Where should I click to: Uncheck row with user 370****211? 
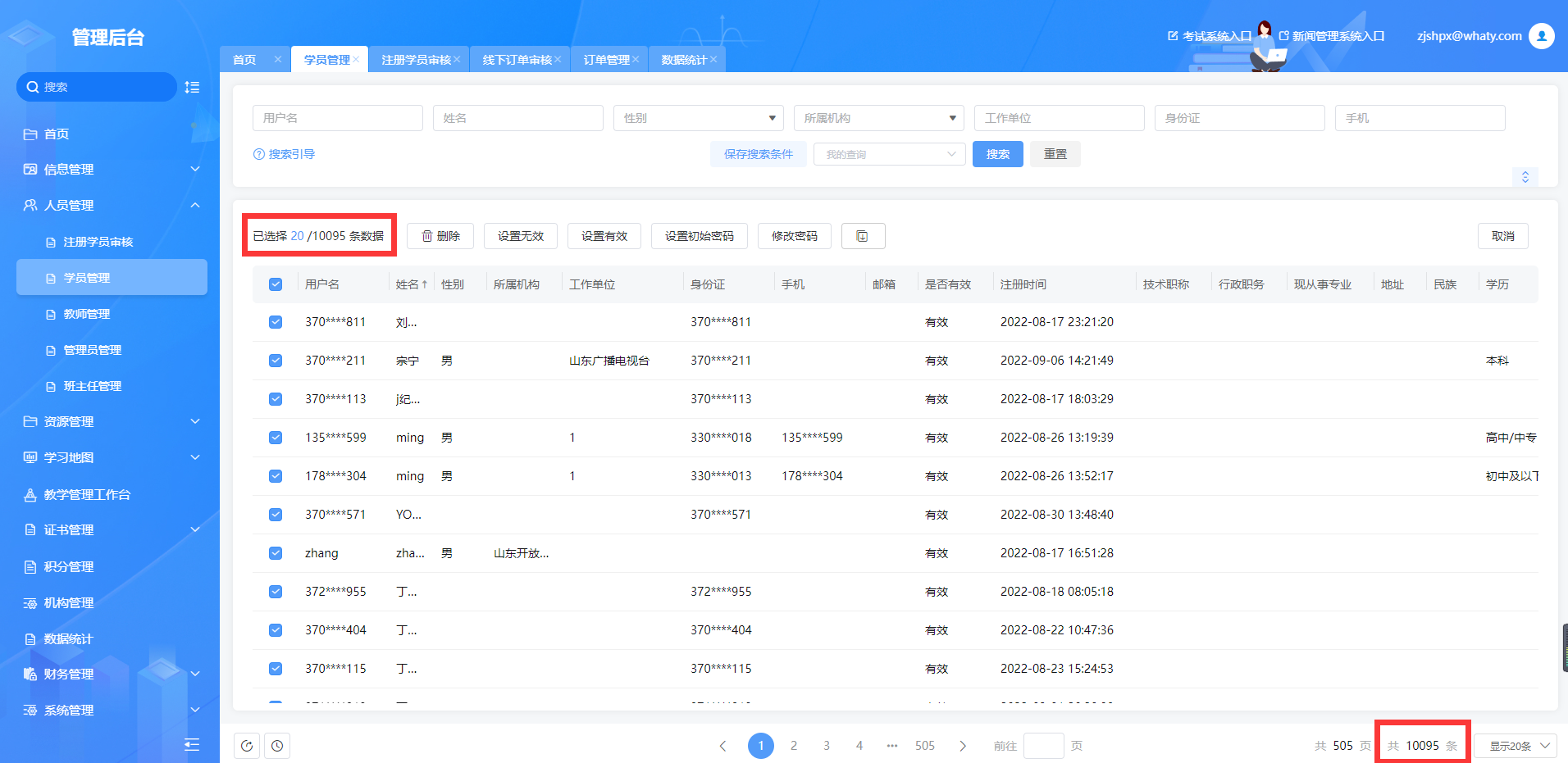pyautogui.click(x=276, y=361)
